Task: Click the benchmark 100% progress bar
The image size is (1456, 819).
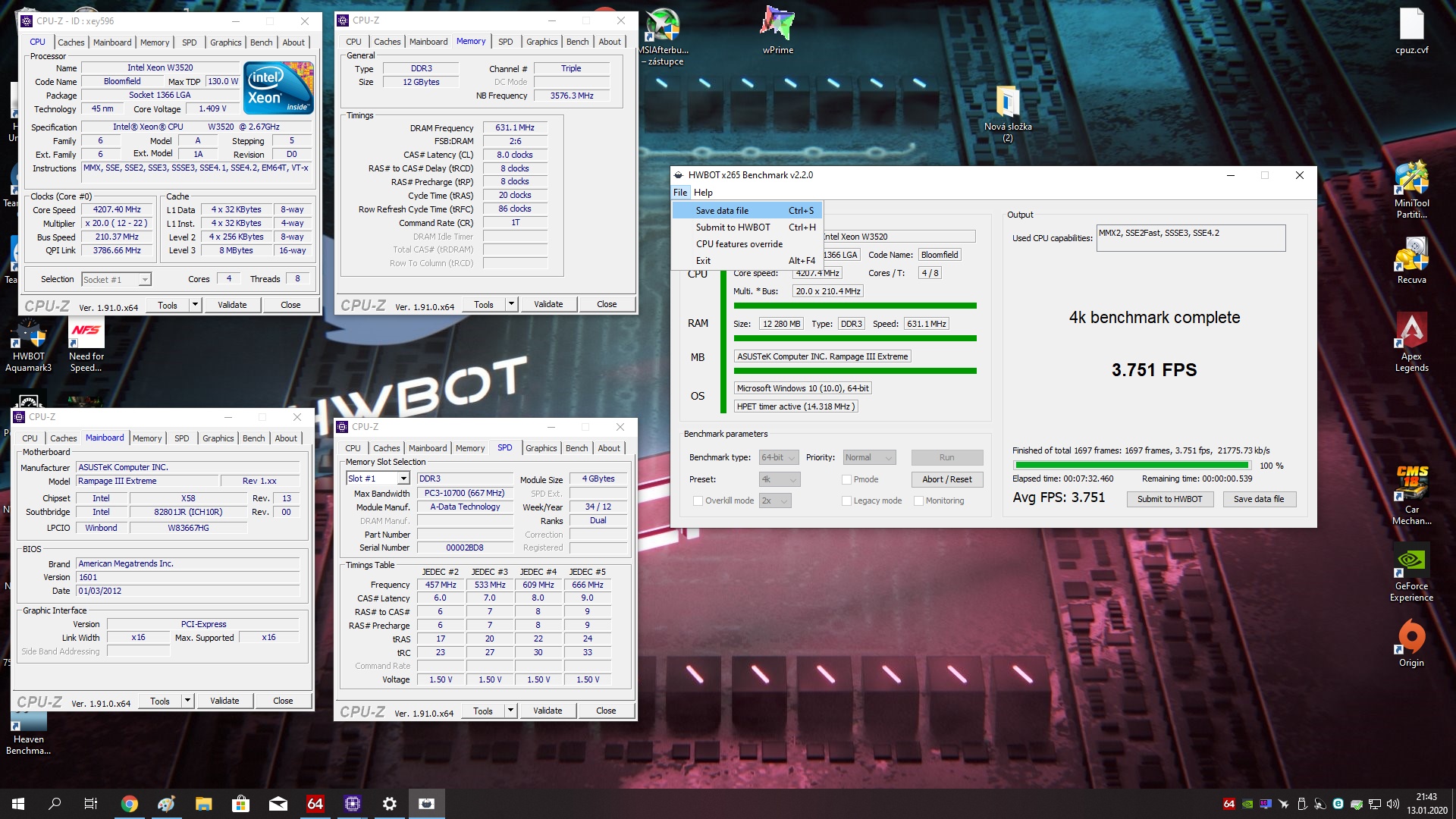Action: (x=1132, y=466)
